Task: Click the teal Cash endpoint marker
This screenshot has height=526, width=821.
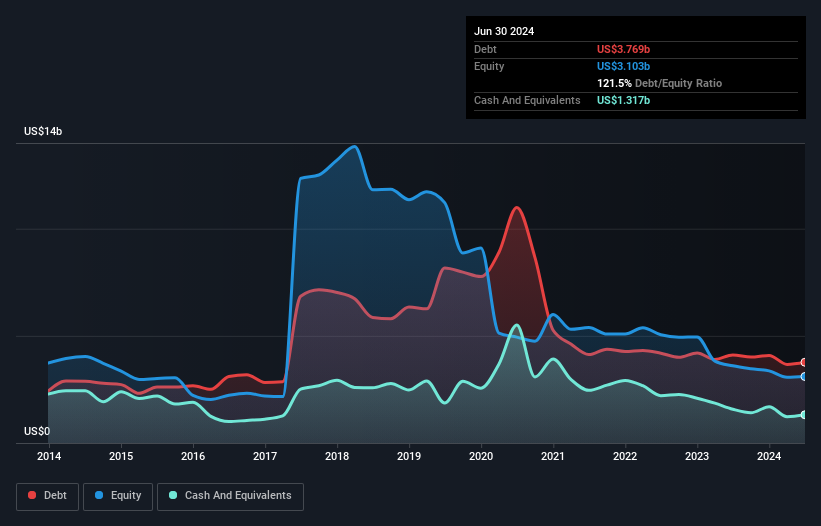Action: pyautogui.click(x=804, y=415)
